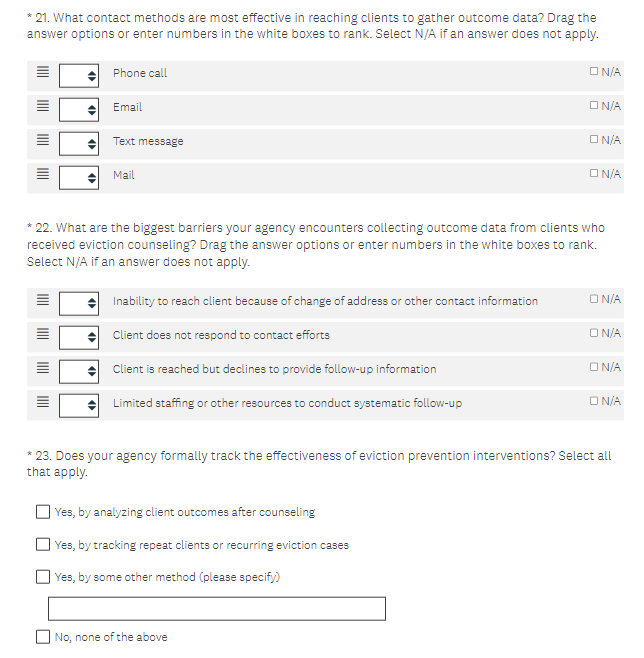The image size is (644, 658).
Task: Check N/A for Email
Action: pyautogui.click(x=595, y=106)
